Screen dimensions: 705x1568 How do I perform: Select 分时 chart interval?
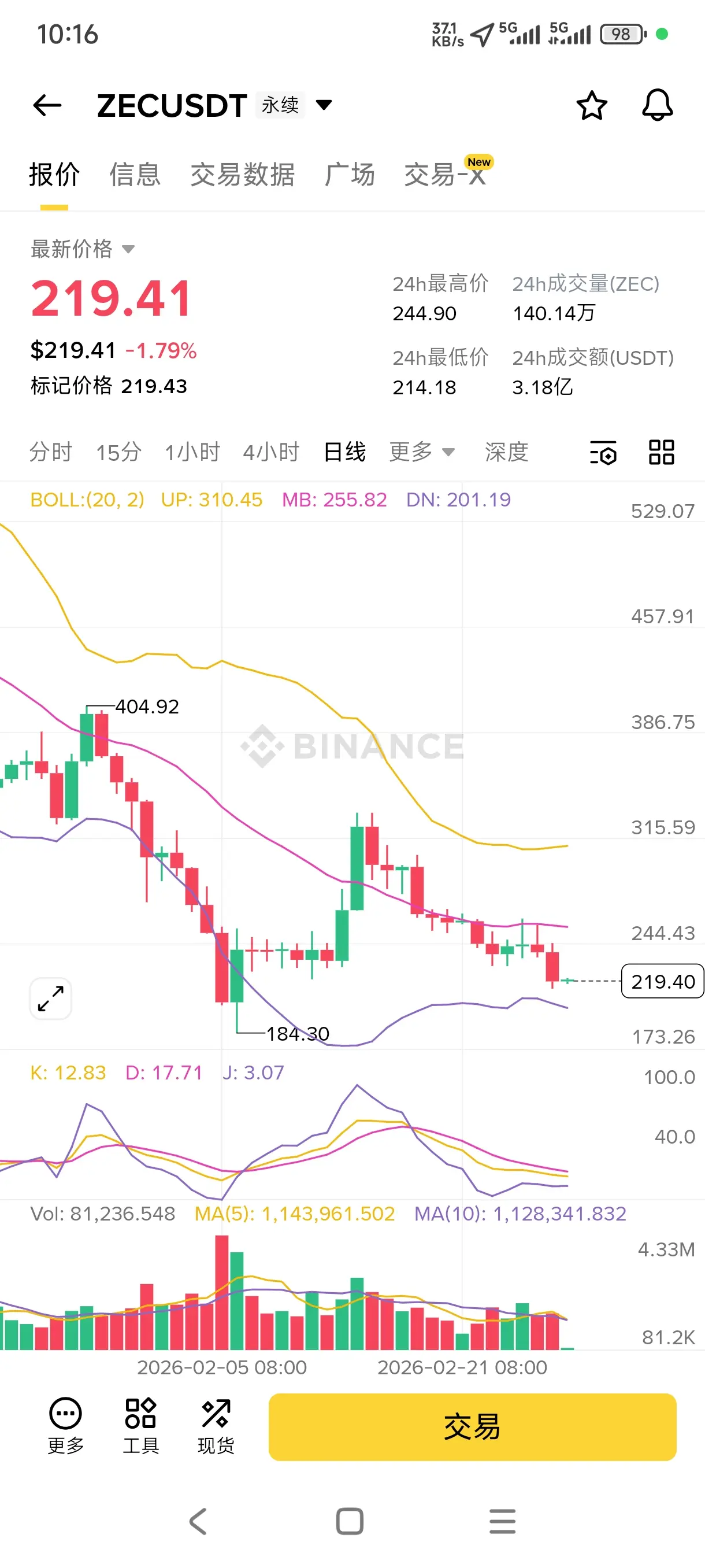51,452
